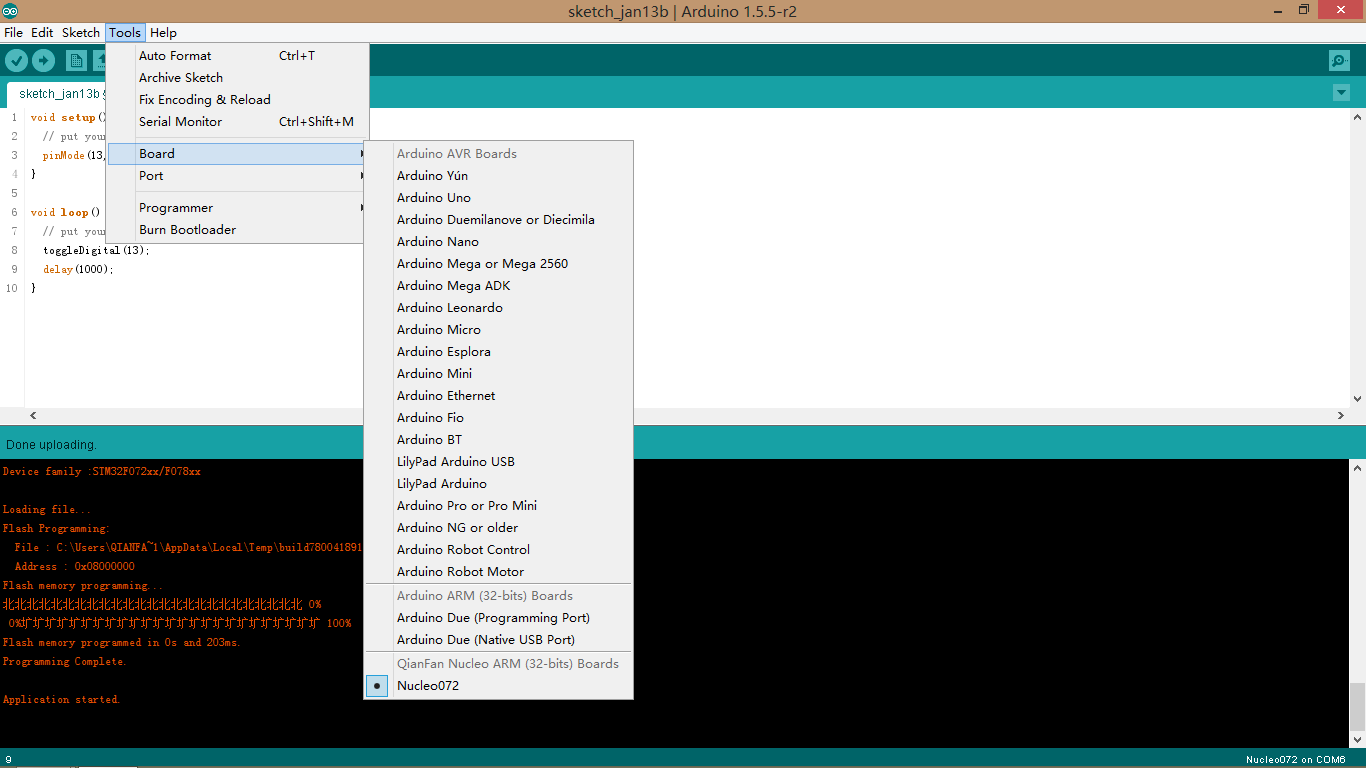Select the Arduino Leonardo board

coord(499,308)
